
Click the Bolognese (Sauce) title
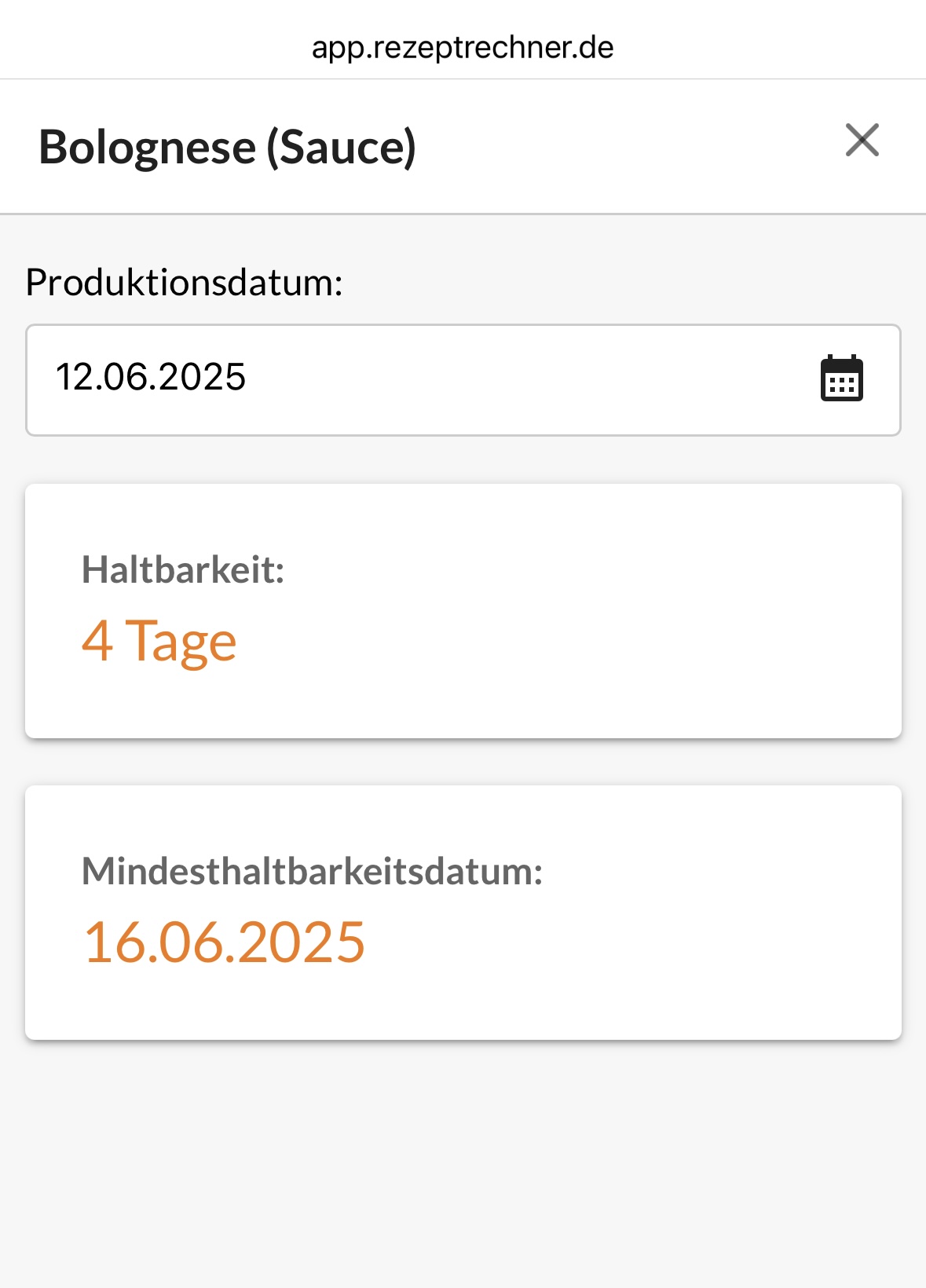[227, 147]
